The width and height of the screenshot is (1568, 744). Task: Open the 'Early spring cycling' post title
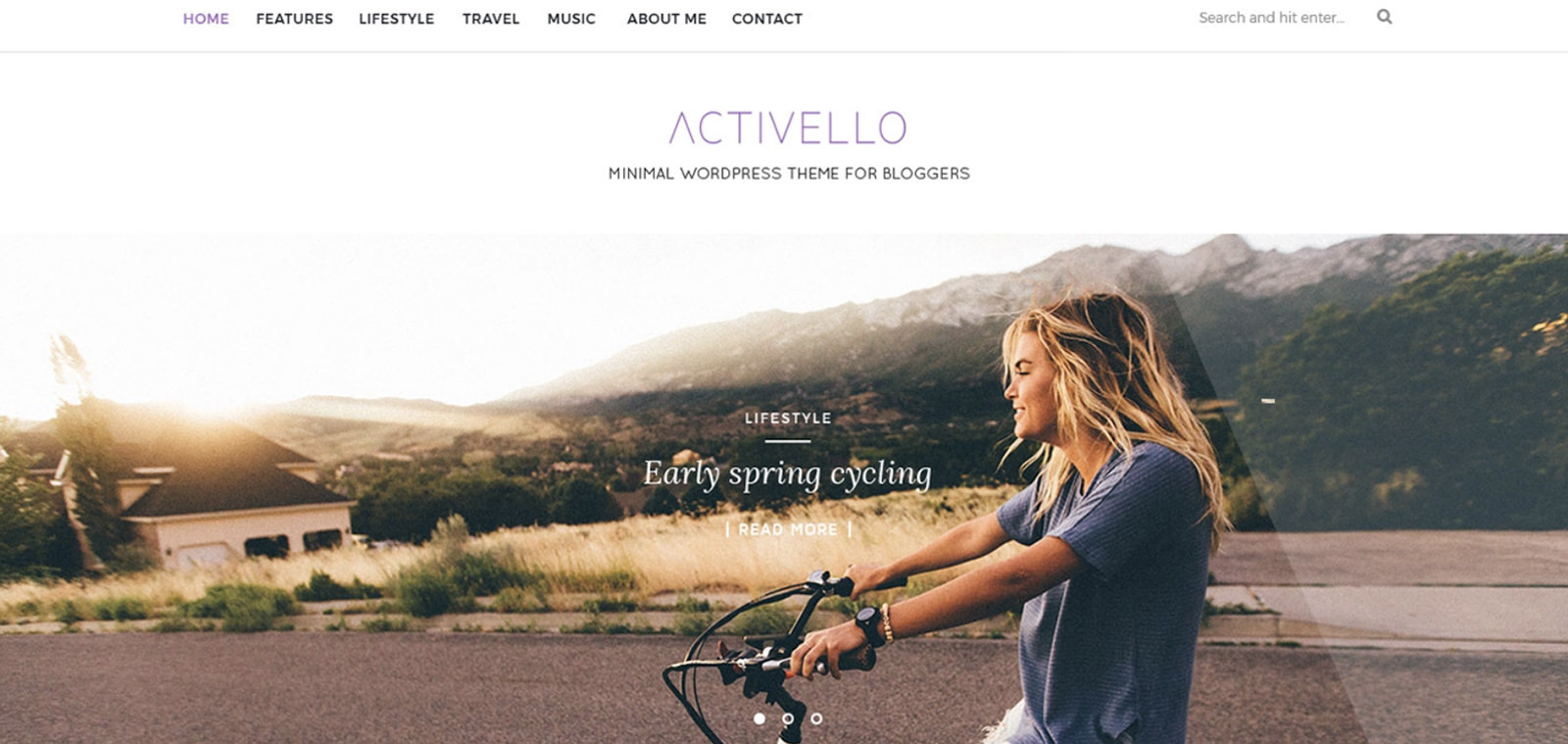788,473
